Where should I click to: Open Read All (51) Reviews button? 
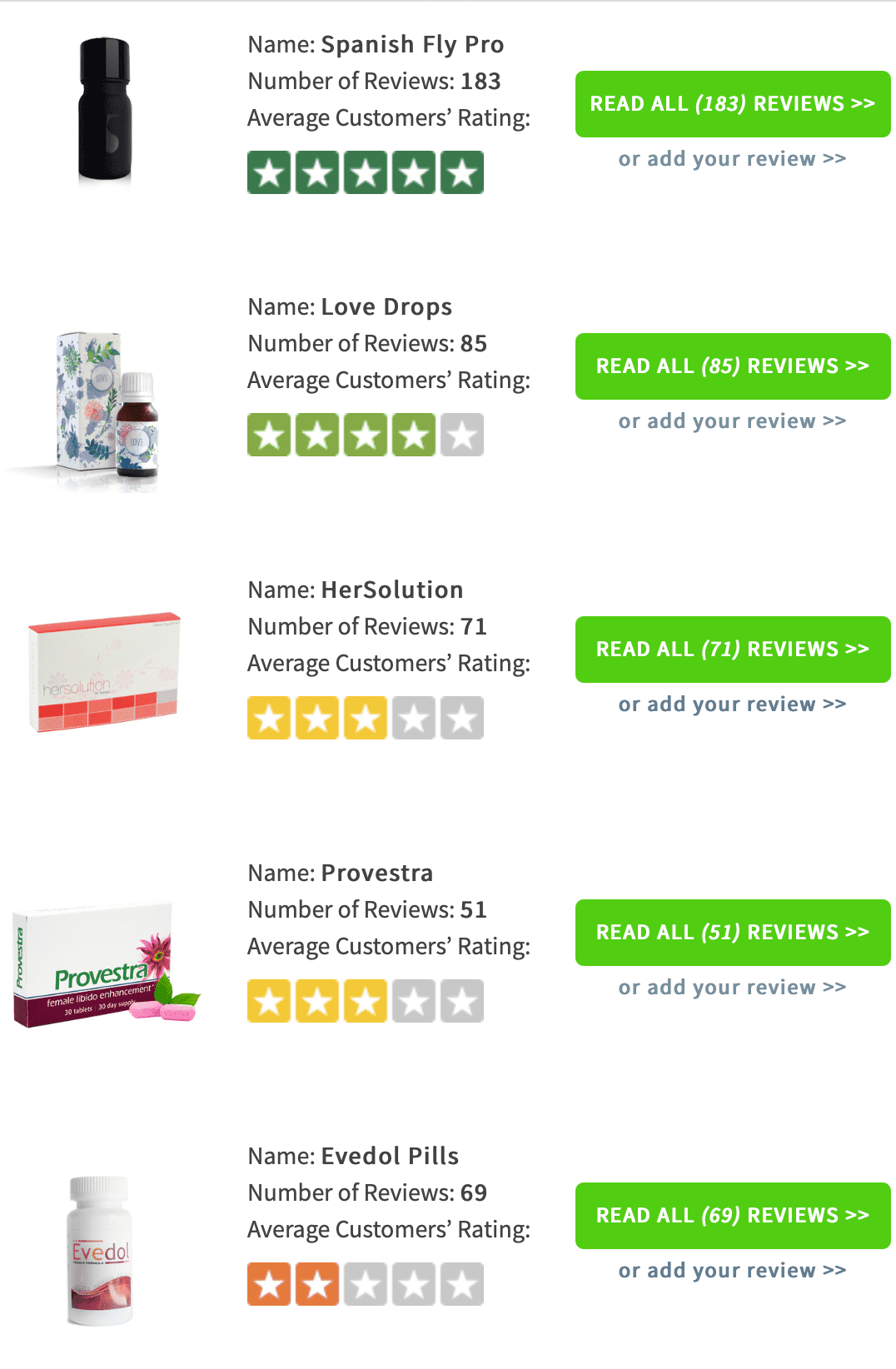point(733,933)
